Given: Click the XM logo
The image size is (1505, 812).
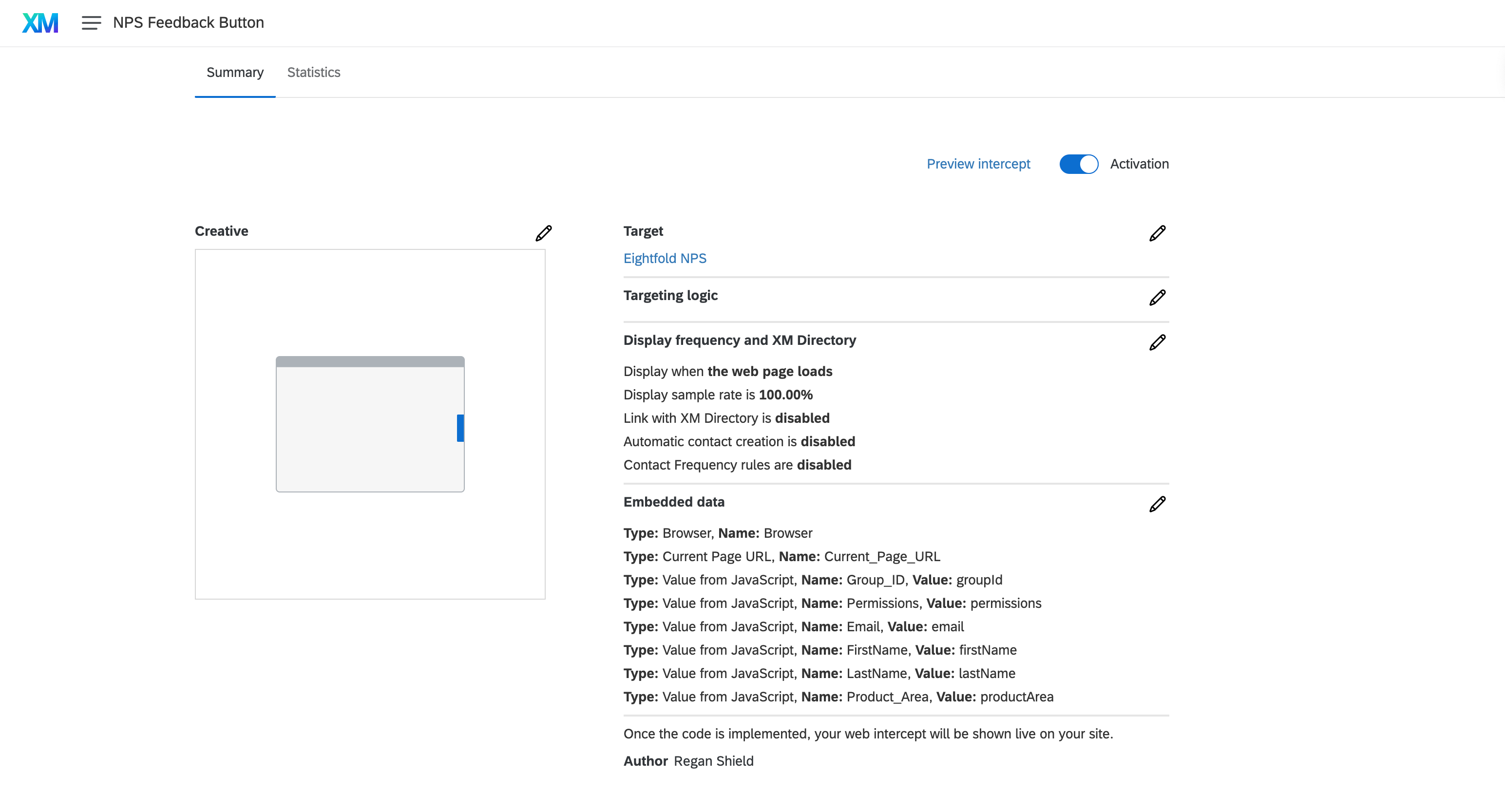Looking at the screenshot, I should (x=40, y=23).
